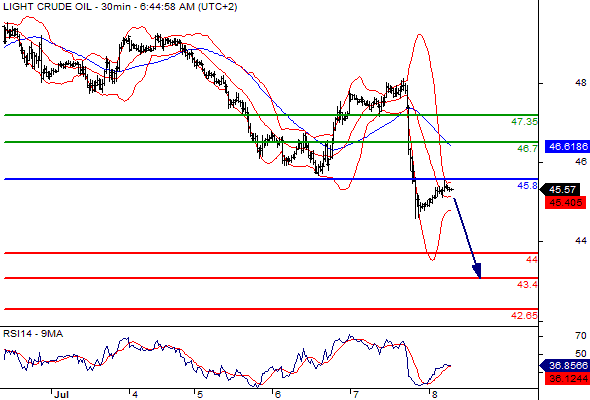Select the 47.35 green resistance line label
Image resolution: width=590 pixels, height=400 pixels.
pyautogui.click(x=524, y=122)
